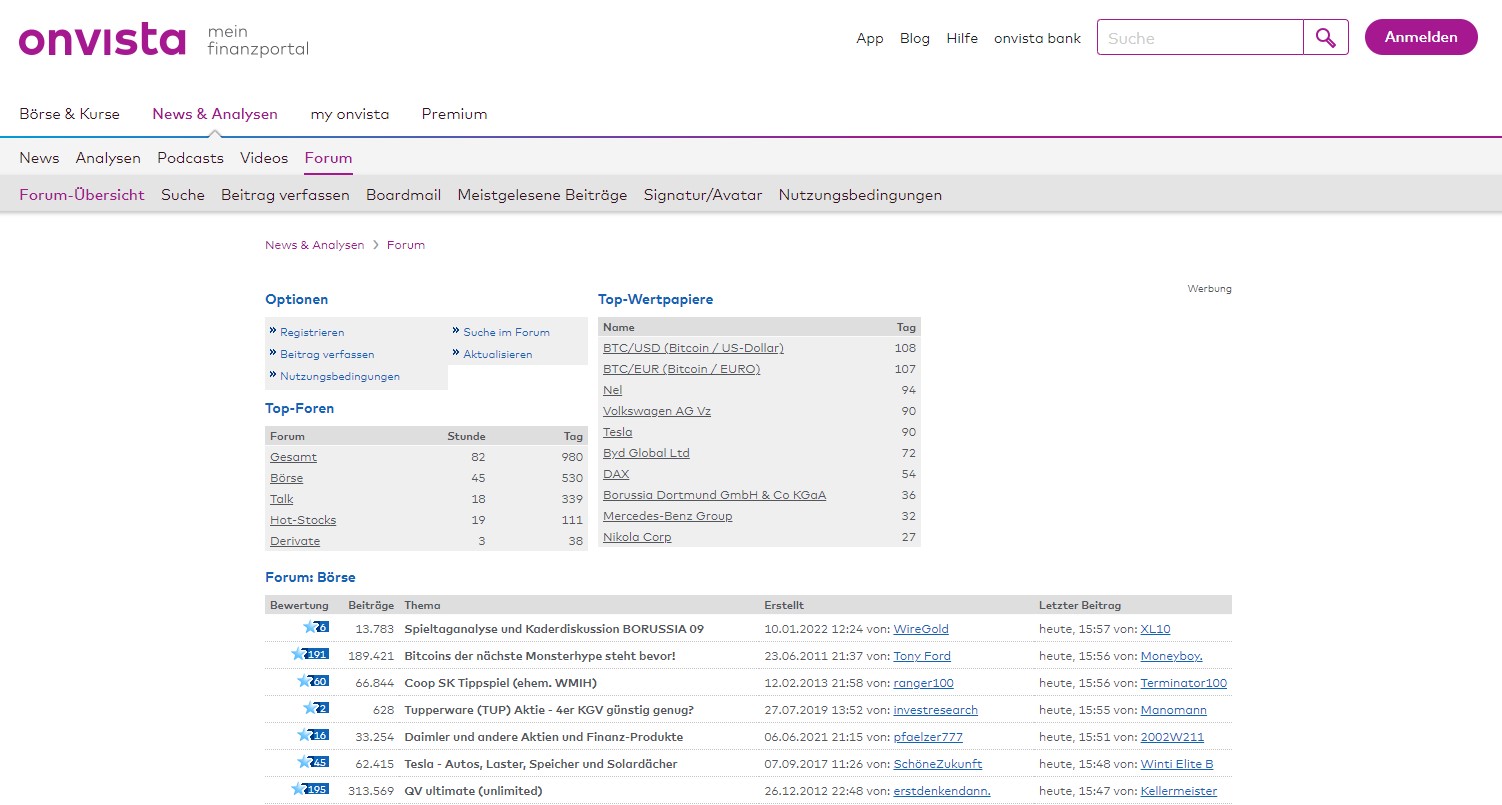Open BTC/EUR (Bitcoin / EURO) link
Image resolution: width=1502 pixels, height=805 pixels.
pyautogui.click(x=681, y=369)
